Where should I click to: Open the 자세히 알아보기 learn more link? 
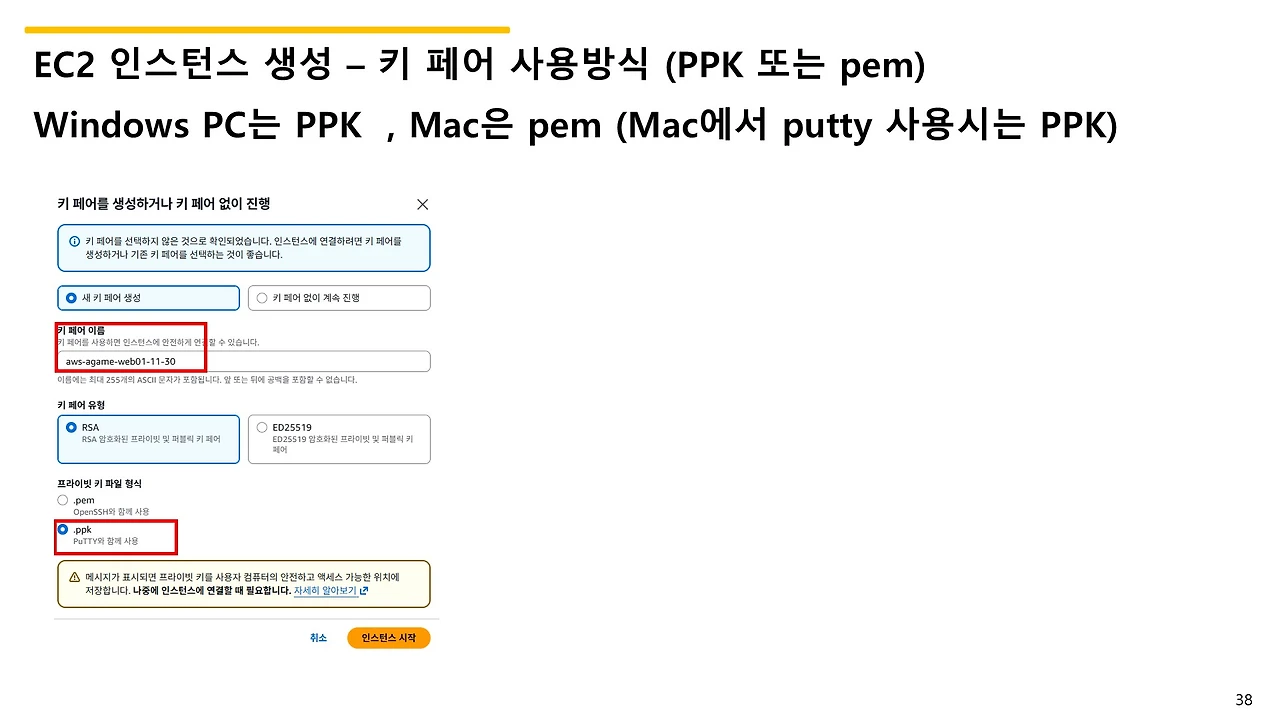coord(324,591)
